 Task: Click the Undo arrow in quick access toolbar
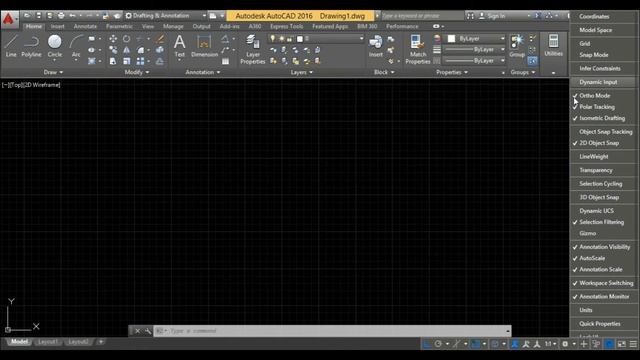click(72, 16)
